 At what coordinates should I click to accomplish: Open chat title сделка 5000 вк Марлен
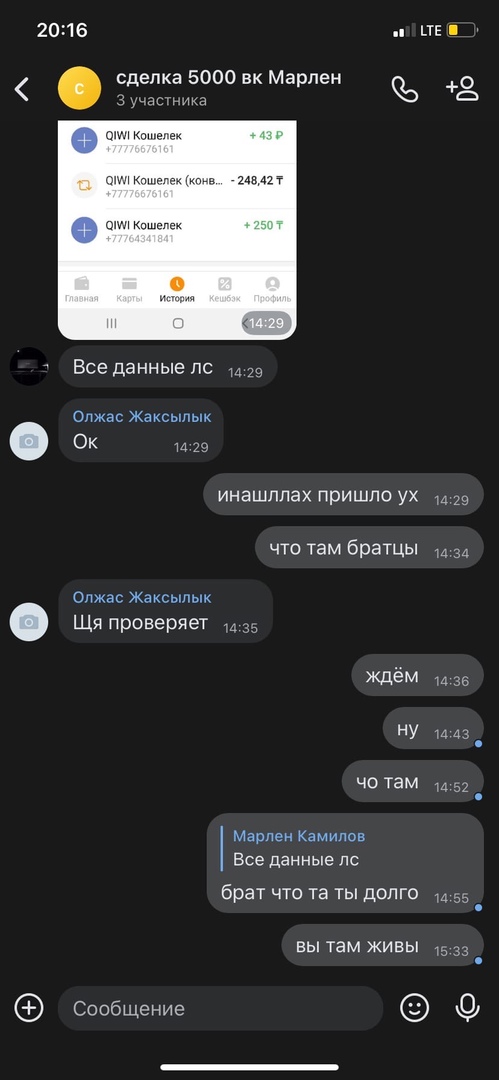(229, 76)
